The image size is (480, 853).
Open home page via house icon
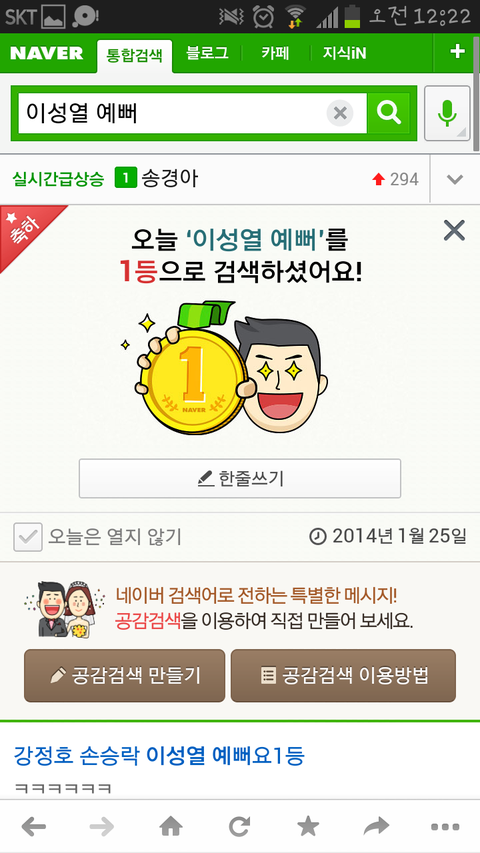click(171, 827)
